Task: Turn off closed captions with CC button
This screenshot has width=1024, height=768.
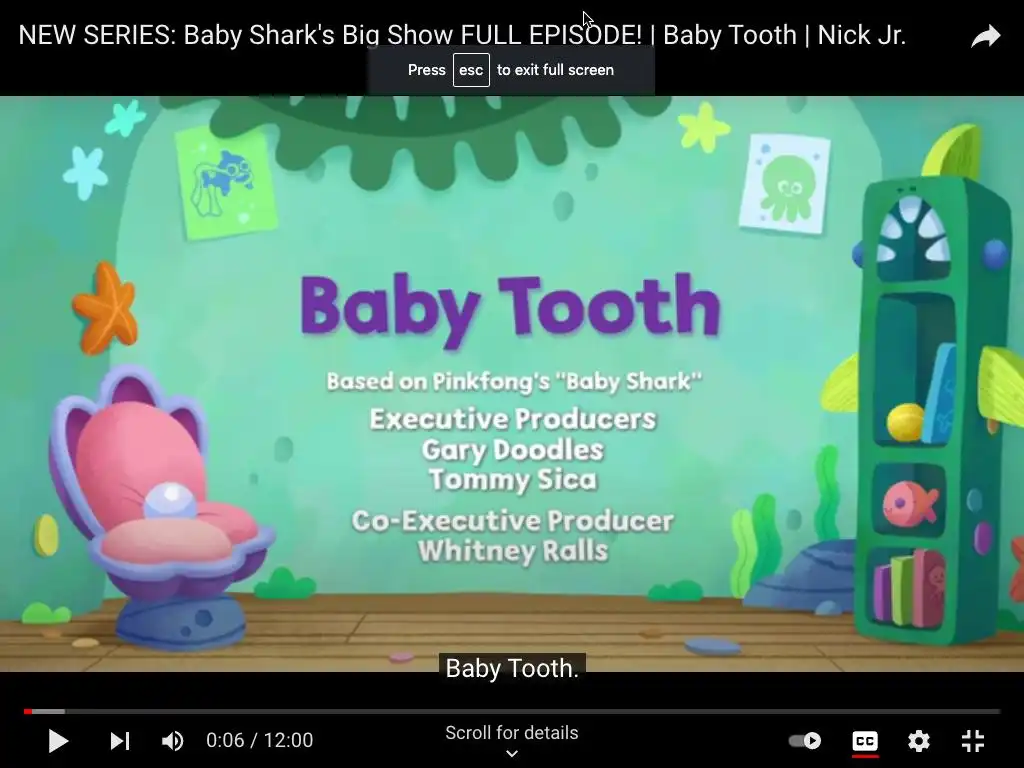Action: tap(865, 741)
